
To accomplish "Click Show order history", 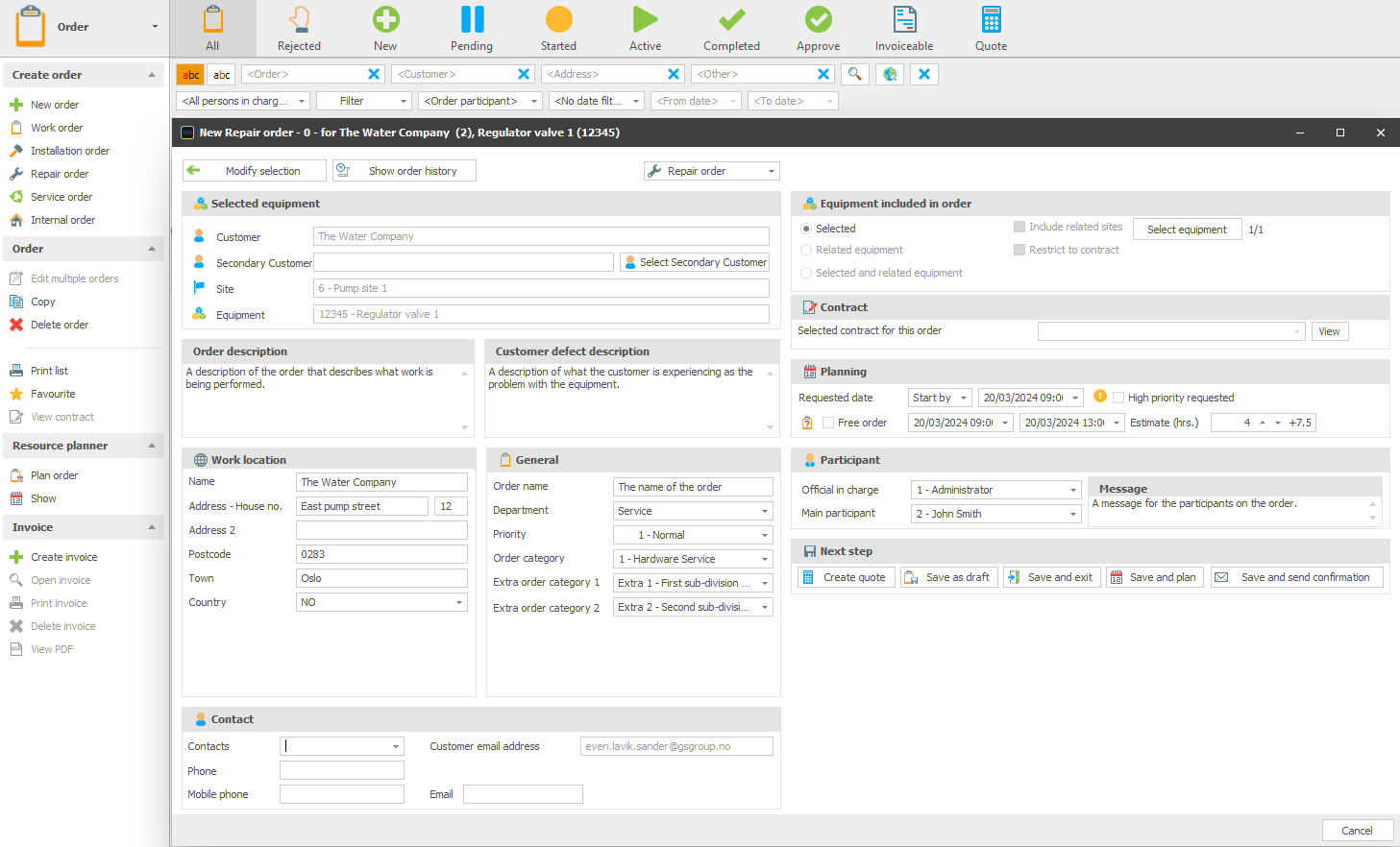I will (x=405, y=171).
